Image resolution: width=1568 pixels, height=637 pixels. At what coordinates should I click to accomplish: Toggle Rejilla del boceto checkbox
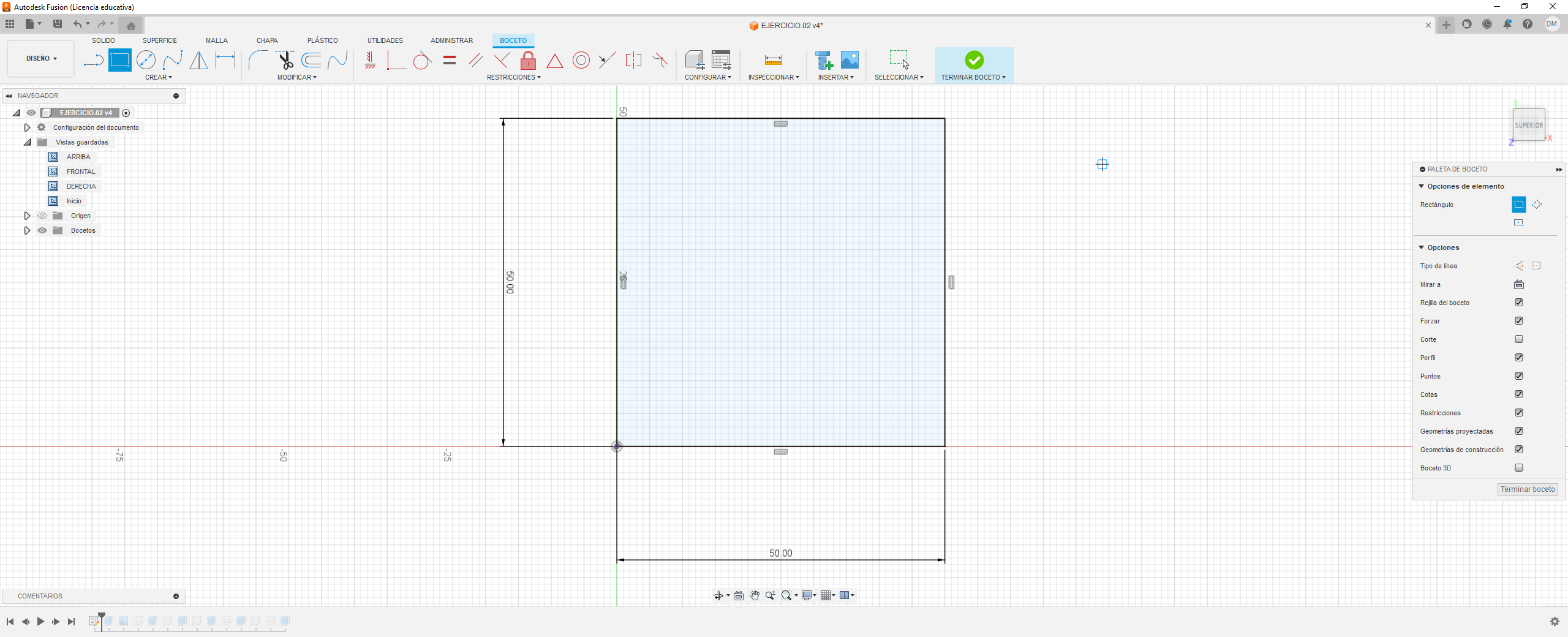pyautogui.click(x=1519, y=303)
